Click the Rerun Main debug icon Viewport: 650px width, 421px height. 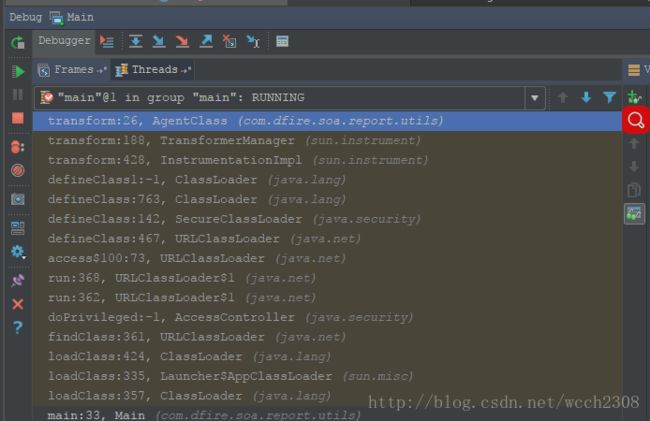18,42
